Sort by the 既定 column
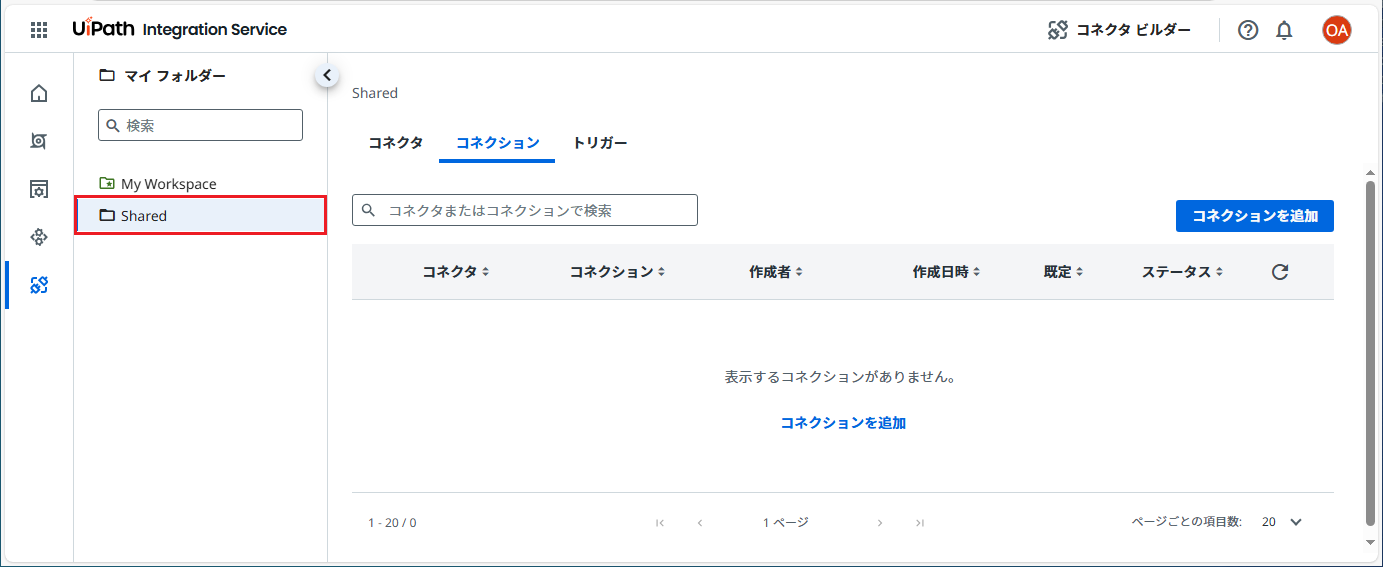 (x=1063, y=272)
